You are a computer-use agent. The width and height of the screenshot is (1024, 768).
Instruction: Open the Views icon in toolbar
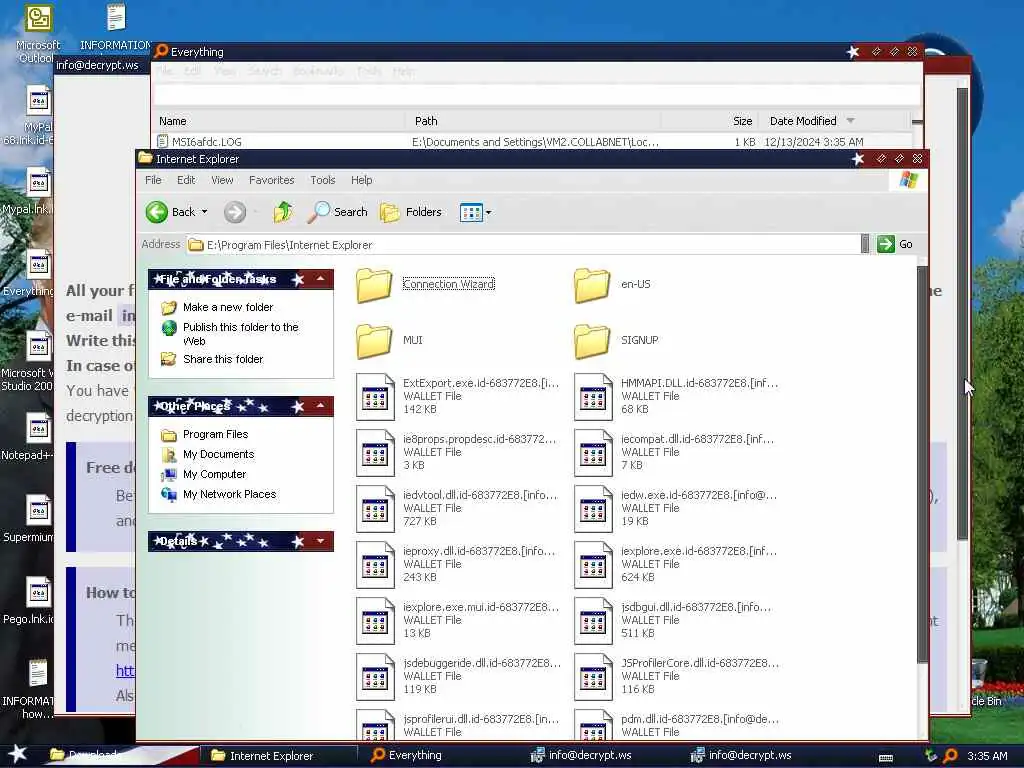click(x=471, y=212)
